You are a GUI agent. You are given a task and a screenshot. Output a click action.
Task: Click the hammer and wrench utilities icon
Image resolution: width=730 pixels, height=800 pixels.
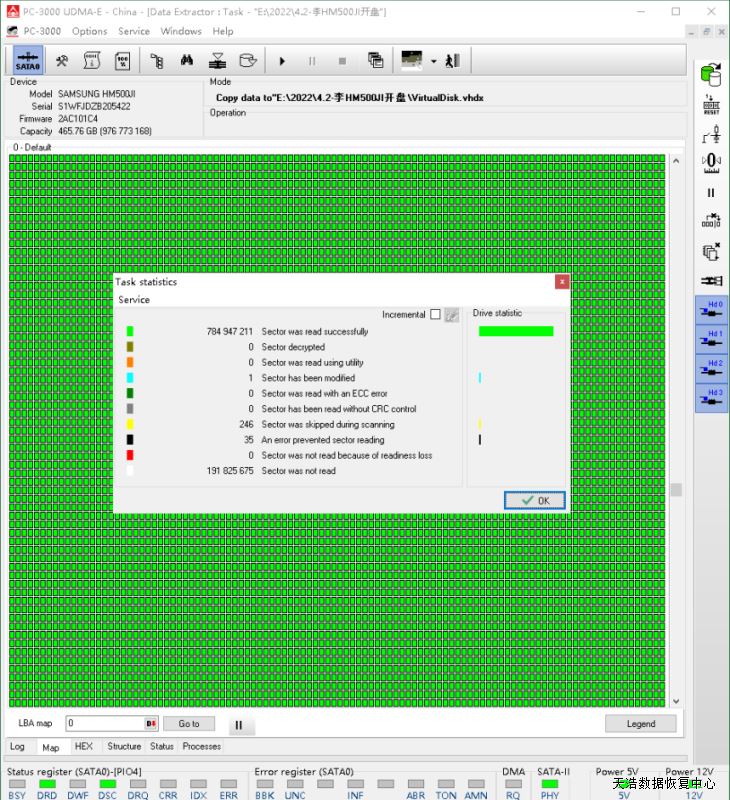[x=62, y=60]
